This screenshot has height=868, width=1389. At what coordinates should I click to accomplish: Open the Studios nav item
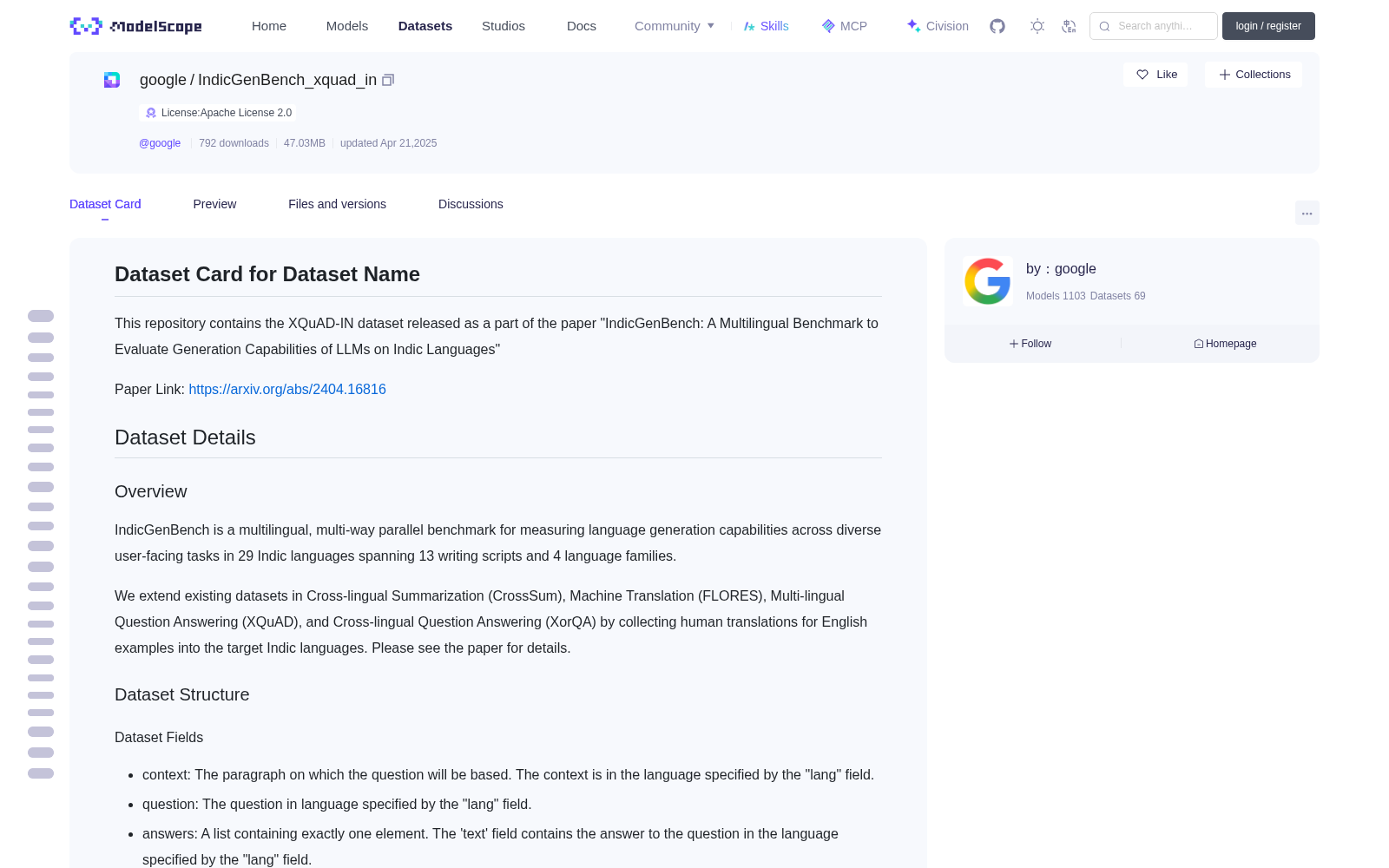click(x=504, y=26)
